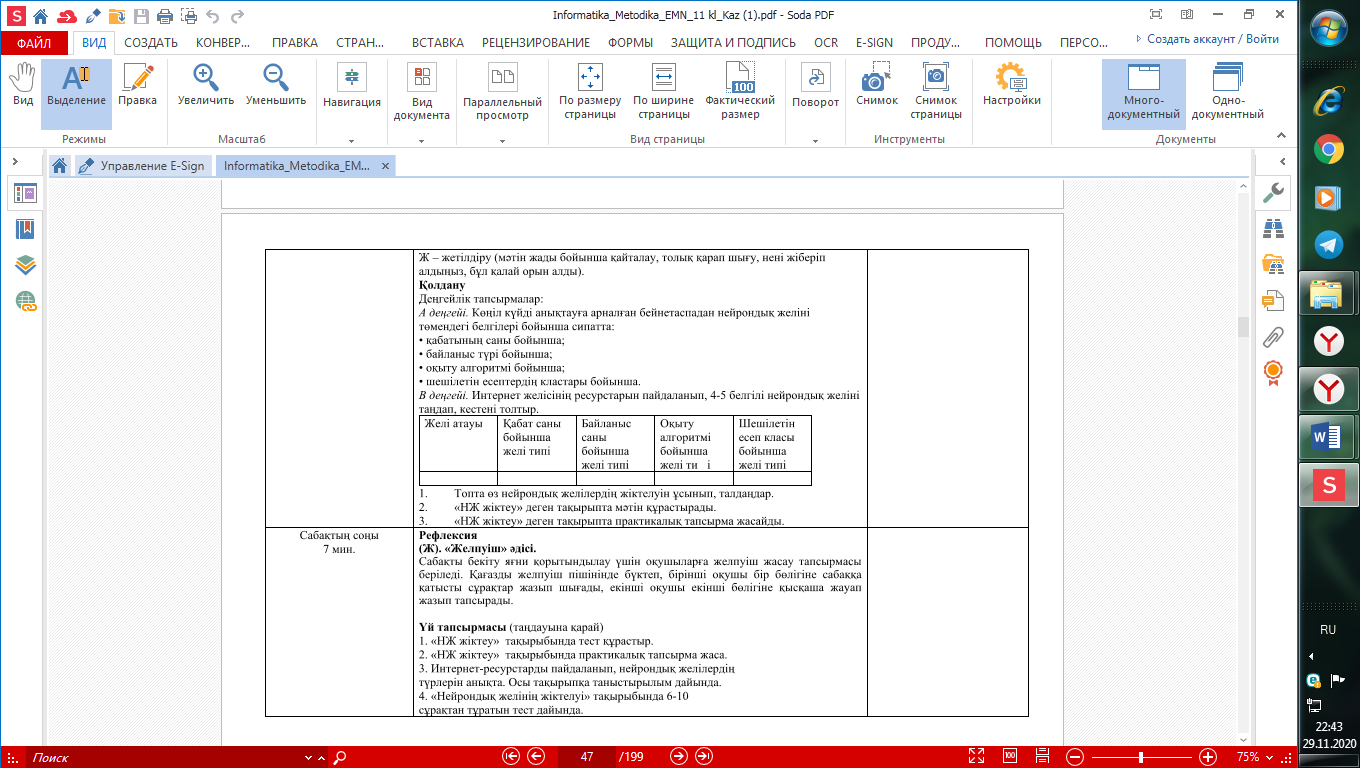Click the page number field showing 47
The width and height of the screenshot is (1360, 768).
pyautogui.click(x=587, y=757)
